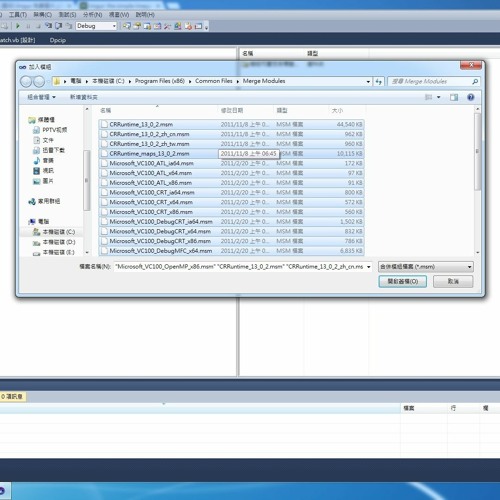The height and width of the screenshot is (500, 500).
Task: Select file CRRuntime_maps_13_0_2.msm
Action: [x=231, y=154]
